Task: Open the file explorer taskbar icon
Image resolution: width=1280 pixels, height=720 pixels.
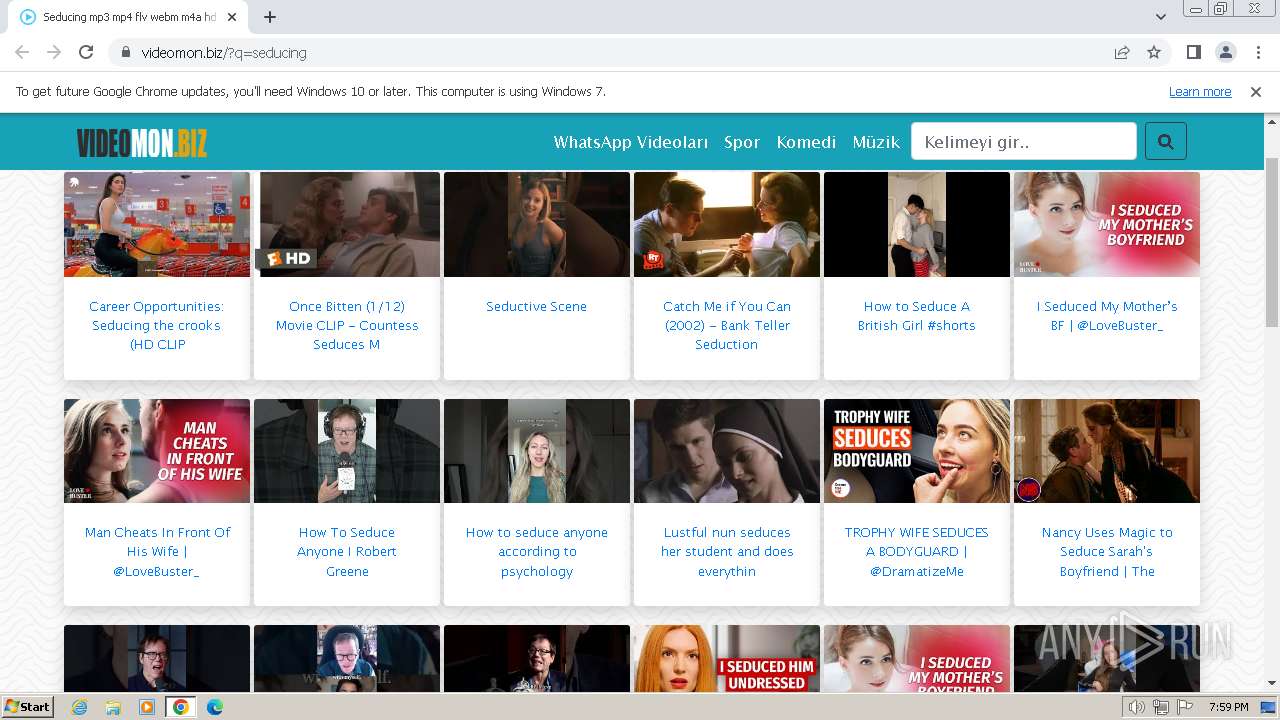Action: click(x=113, y=707)
